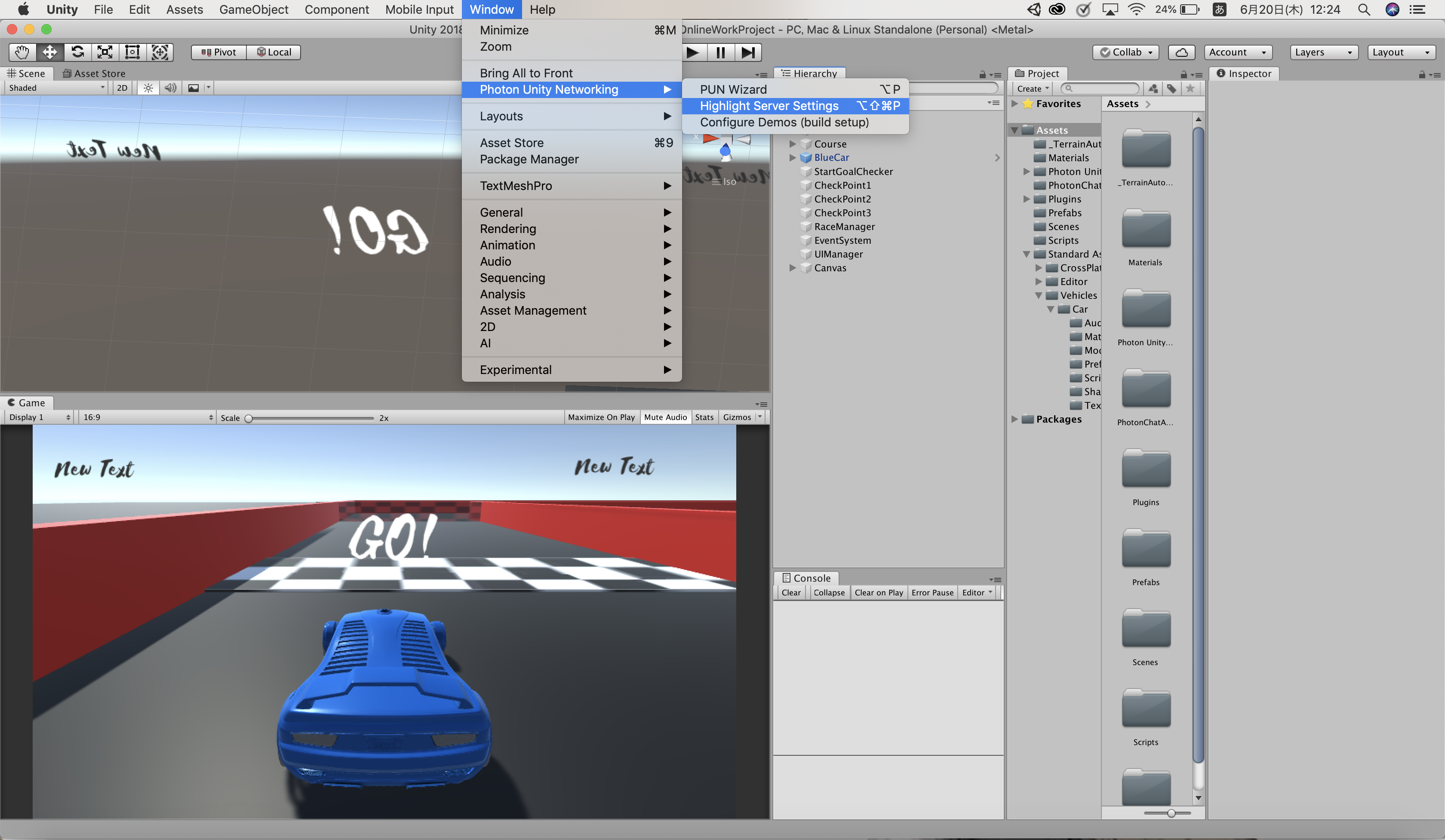Enable Maximize On Play
This screenshot has height=840, width=1445.
601,417
